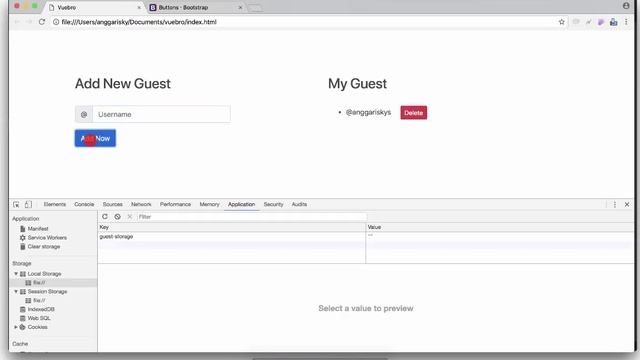The height and width of the screenshot is (360, 640).
Task: Open the Memory tab
Action: (x=209, y=204)
